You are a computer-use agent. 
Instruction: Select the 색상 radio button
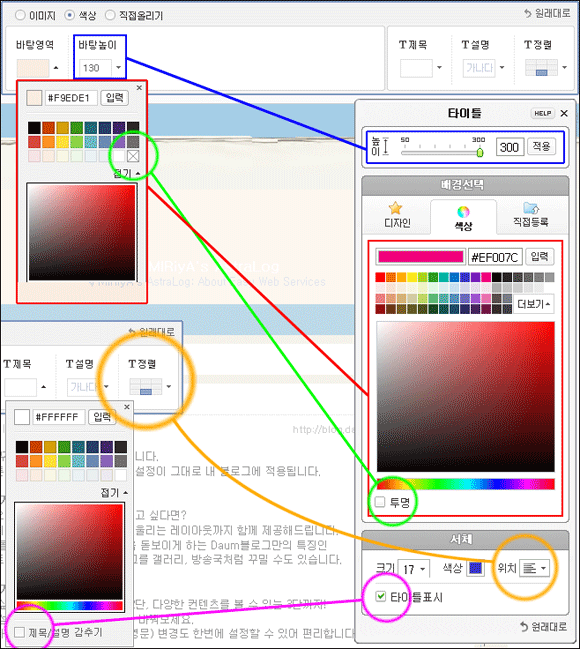click(x=70, y=15)
